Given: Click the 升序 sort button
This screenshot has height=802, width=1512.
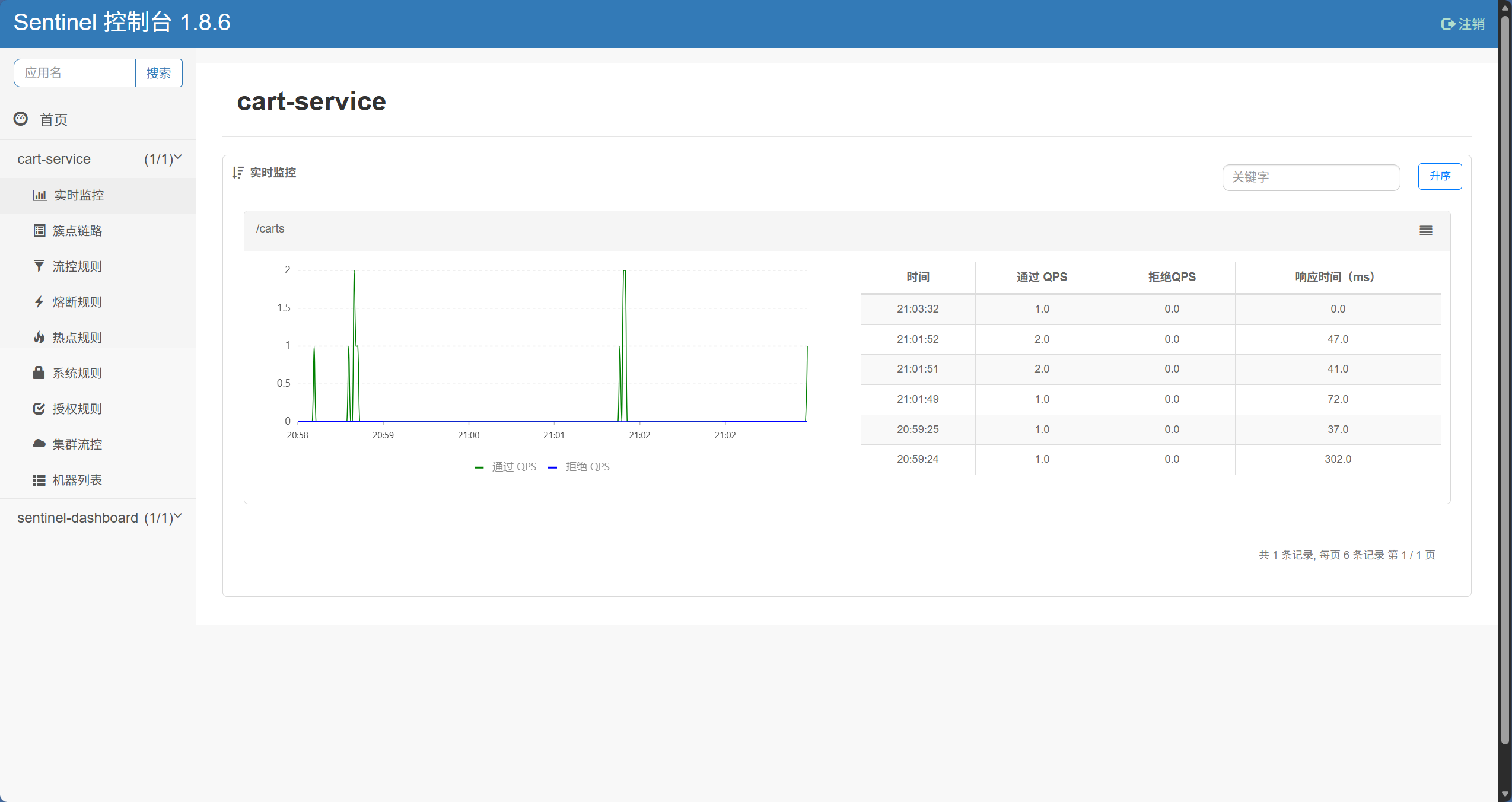Looking at the screenshot, I should pos(1440,176).
